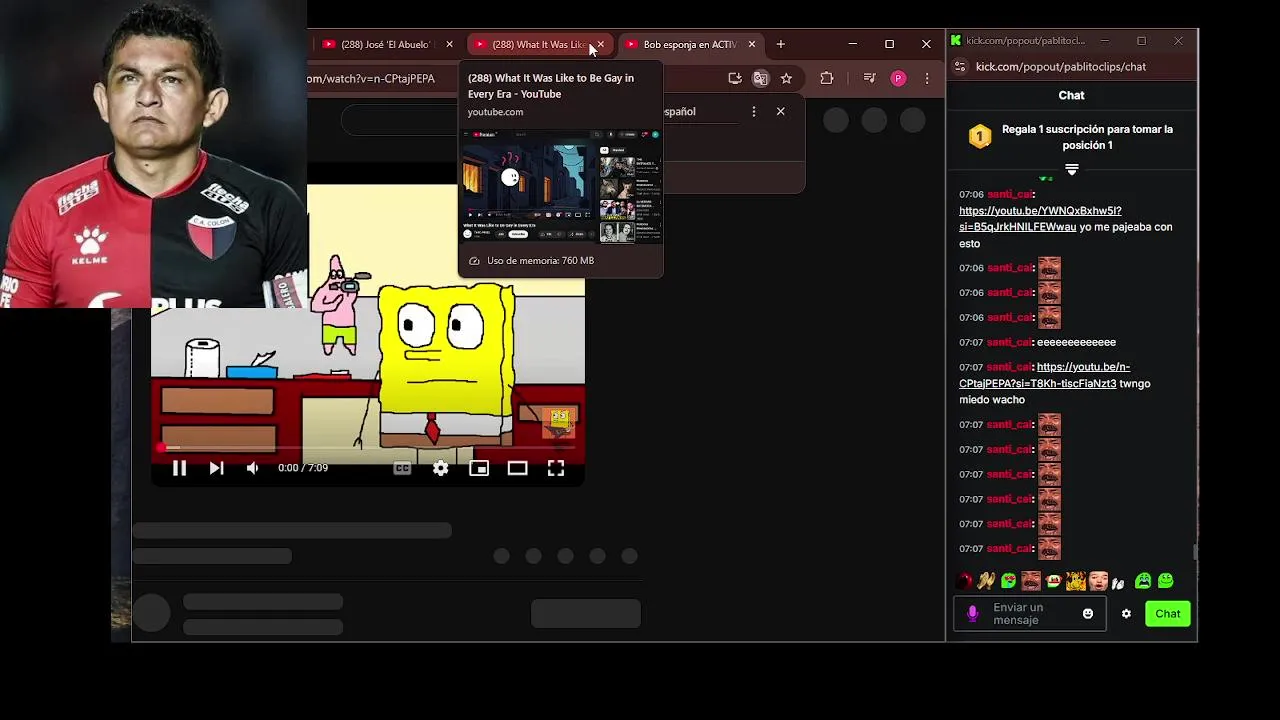
Task: Switch the video to miniplayer mode
Action: [x=479, y=468]
